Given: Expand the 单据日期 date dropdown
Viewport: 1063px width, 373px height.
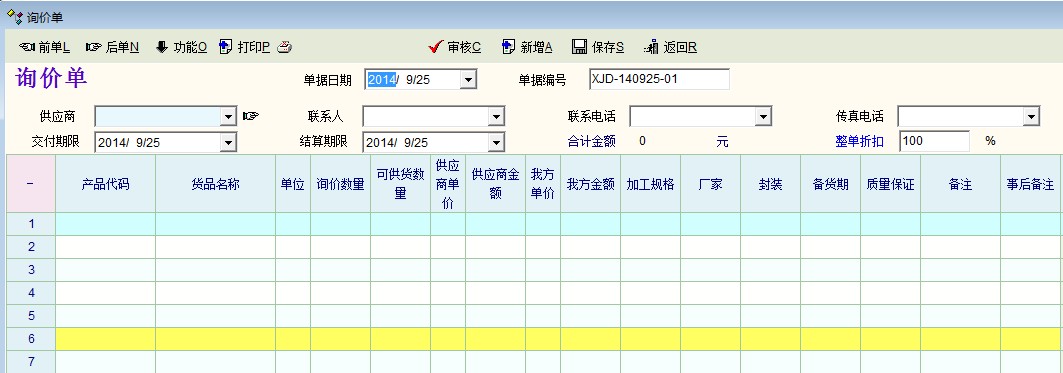Looking at the screenshot, I should point(468,80).
